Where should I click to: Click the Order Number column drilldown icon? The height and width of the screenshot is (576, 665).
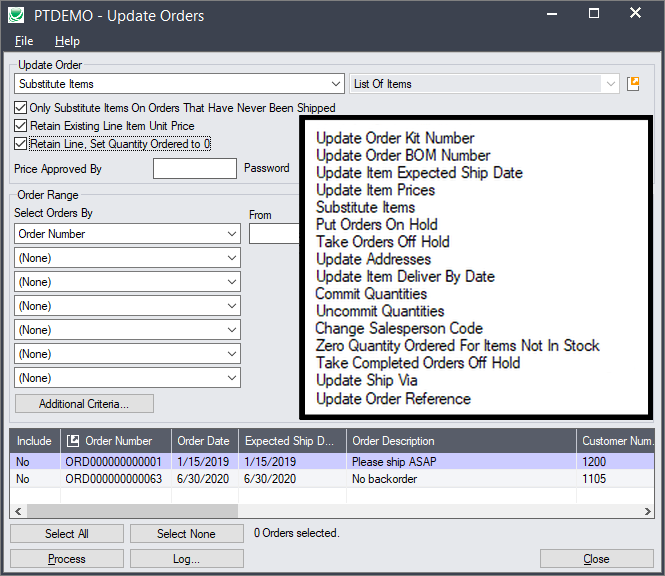72,441
